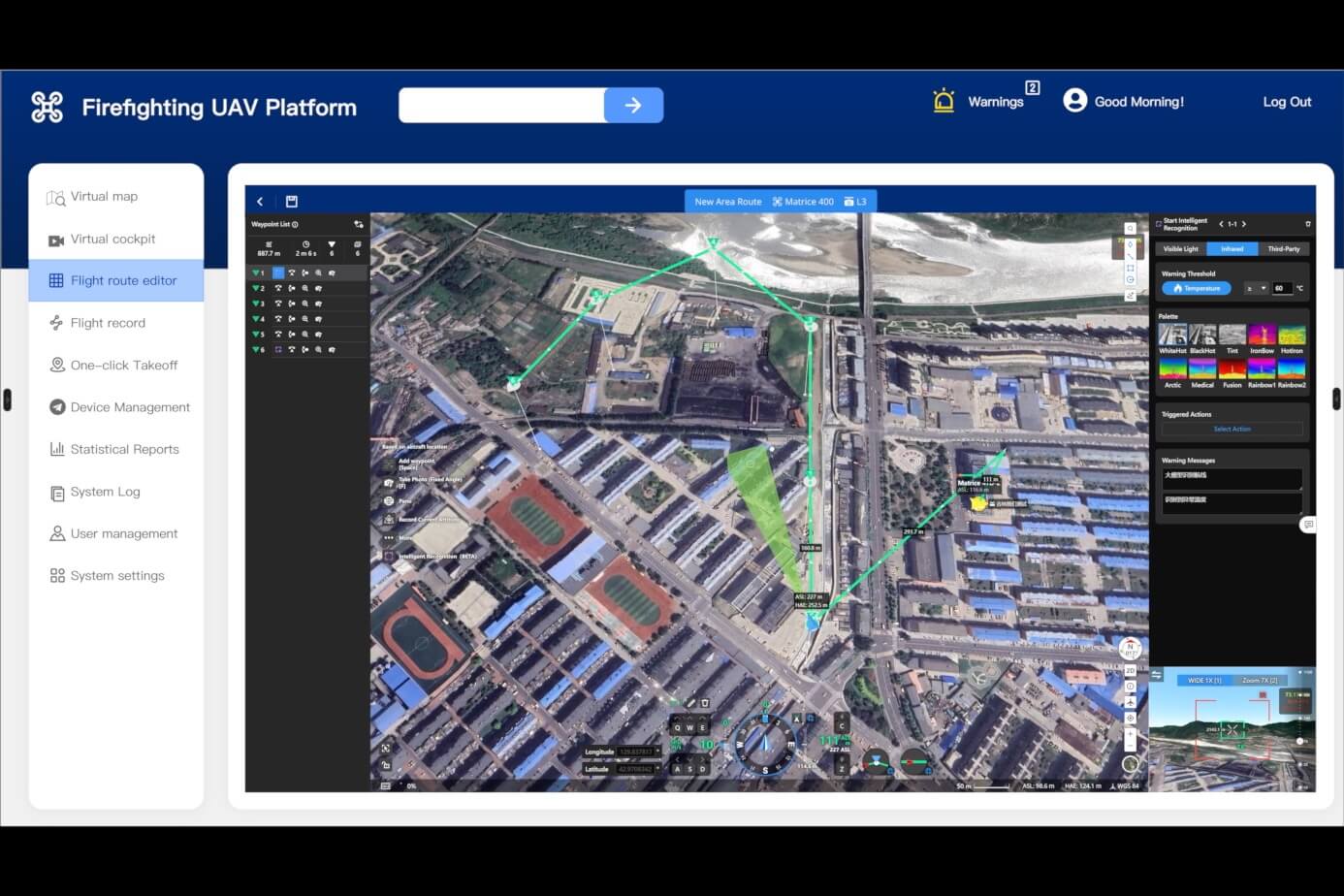Switch camera to WIDE 1X view

pyautogui.click(x=1204, y=681)
